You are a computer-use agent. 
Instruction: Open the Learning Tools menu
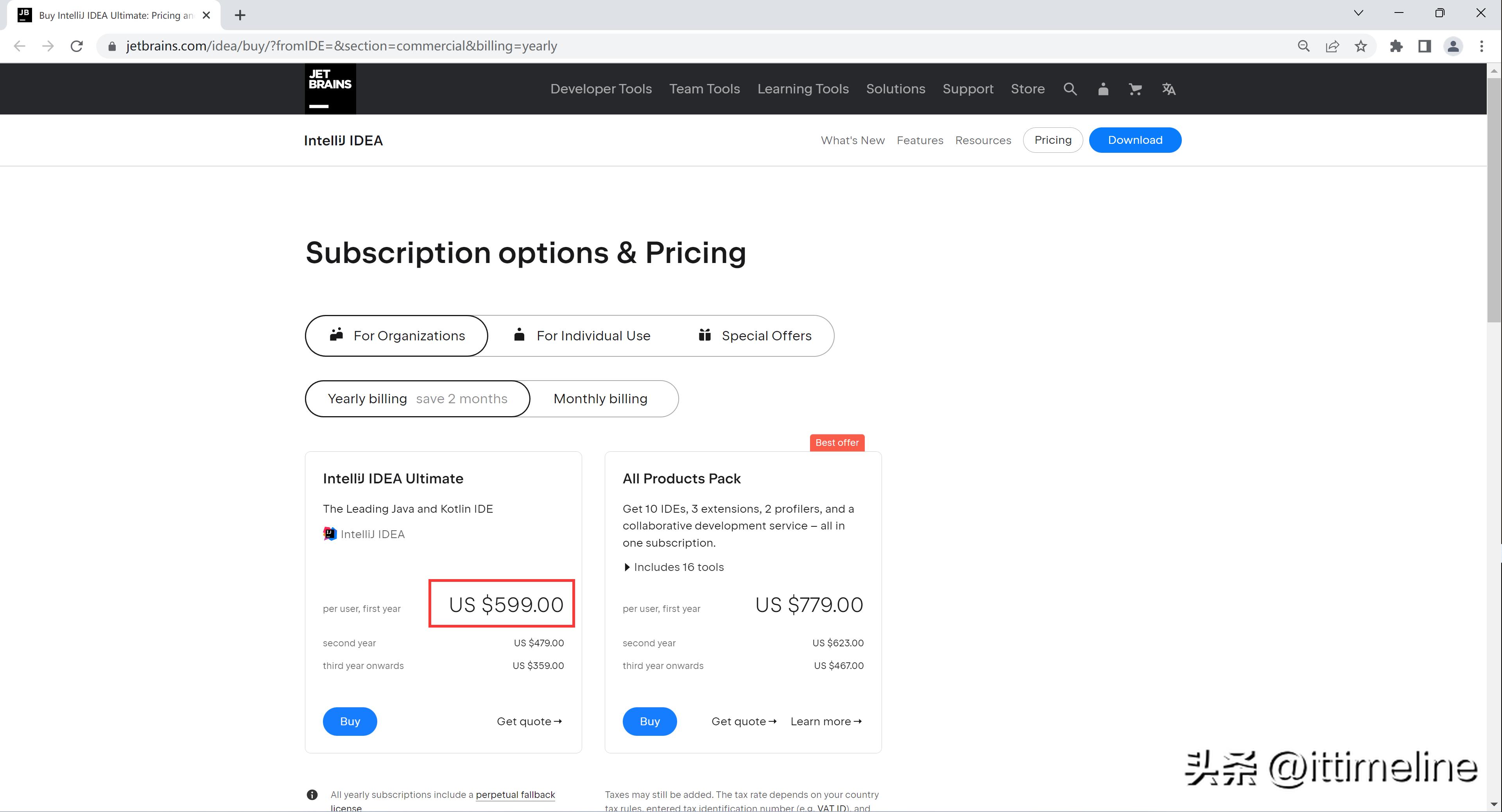(x=803, y=89)
